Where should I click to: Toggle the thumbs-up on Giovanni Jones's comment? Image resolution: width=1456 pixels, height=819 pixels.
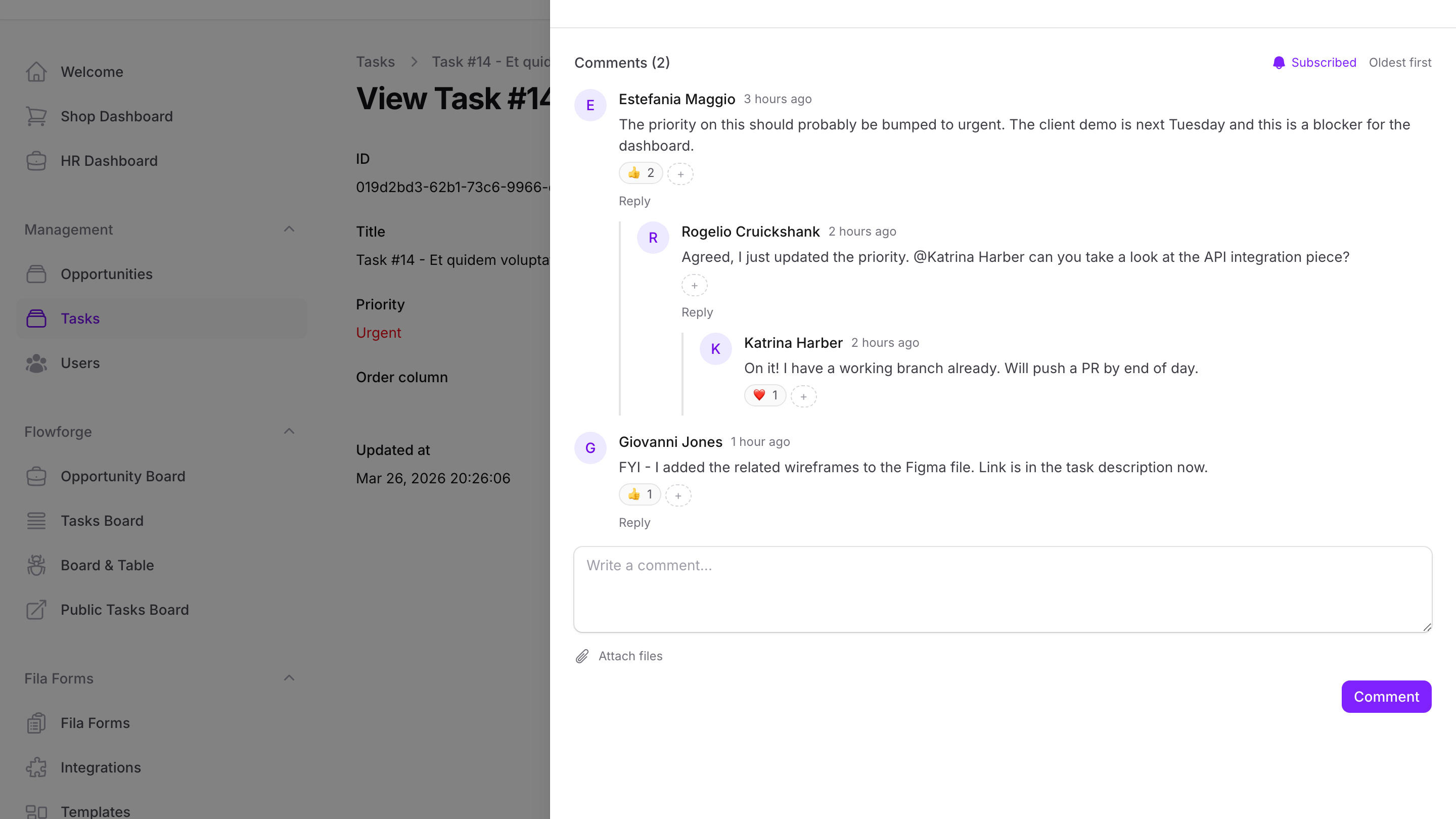(x=639, y=494)
